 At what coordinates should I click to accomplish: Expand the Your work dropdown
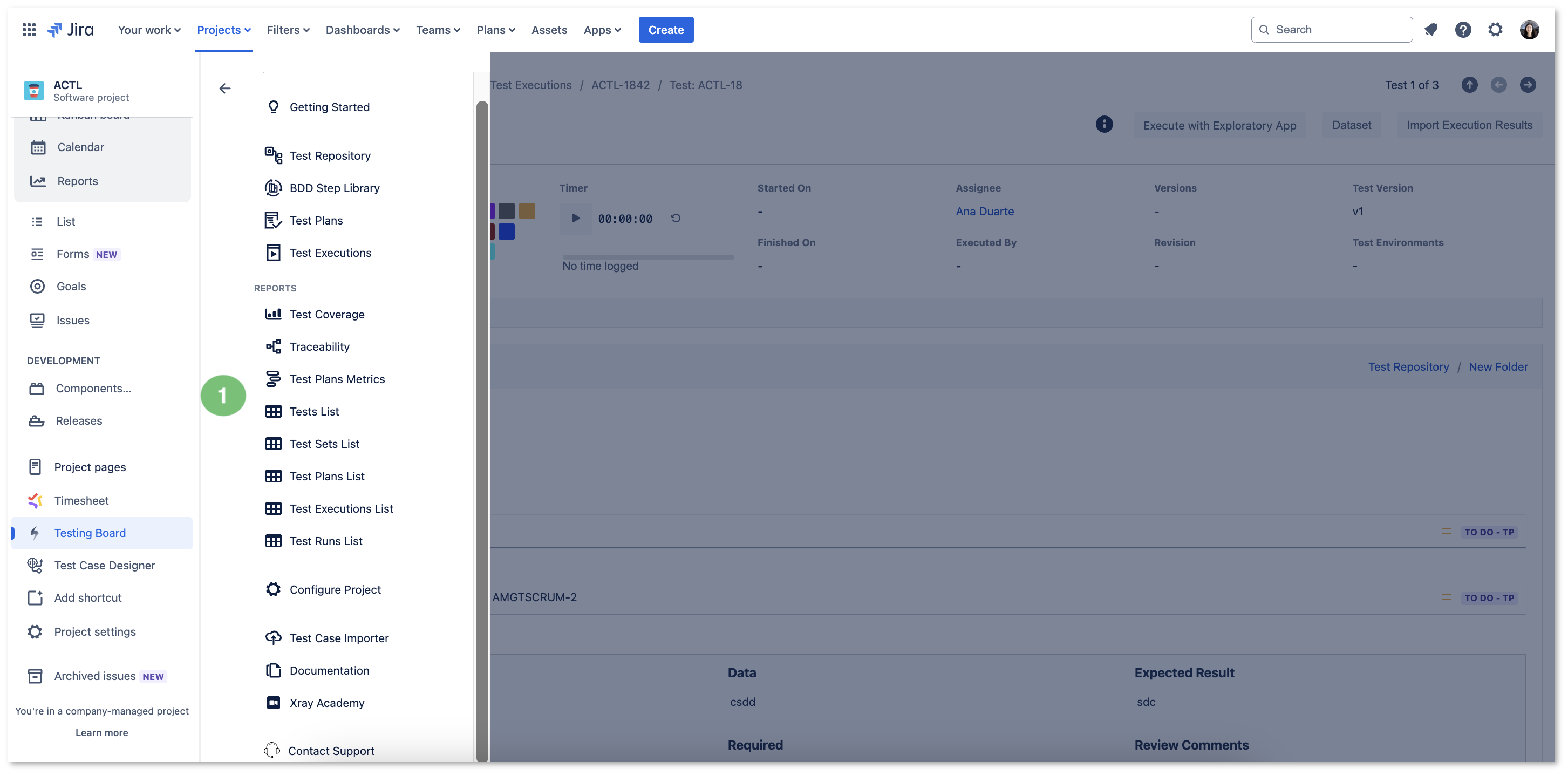click(149, 30)
